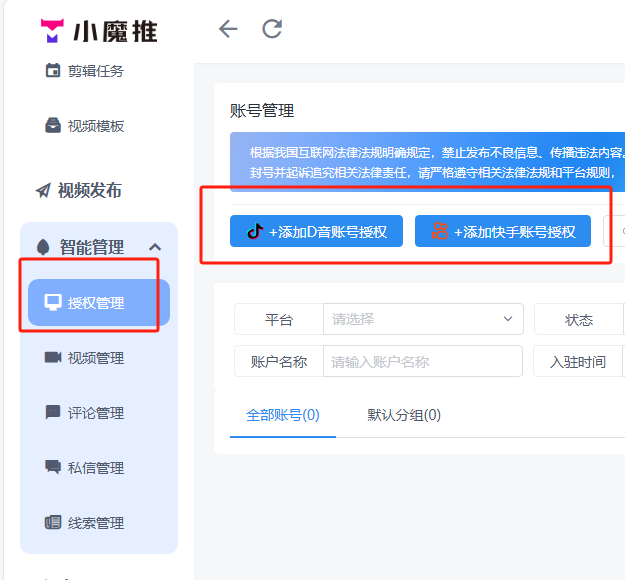Screen dimensions: 625x580
Task: Click the 小魔推 logo
Action: click(98, 30)
